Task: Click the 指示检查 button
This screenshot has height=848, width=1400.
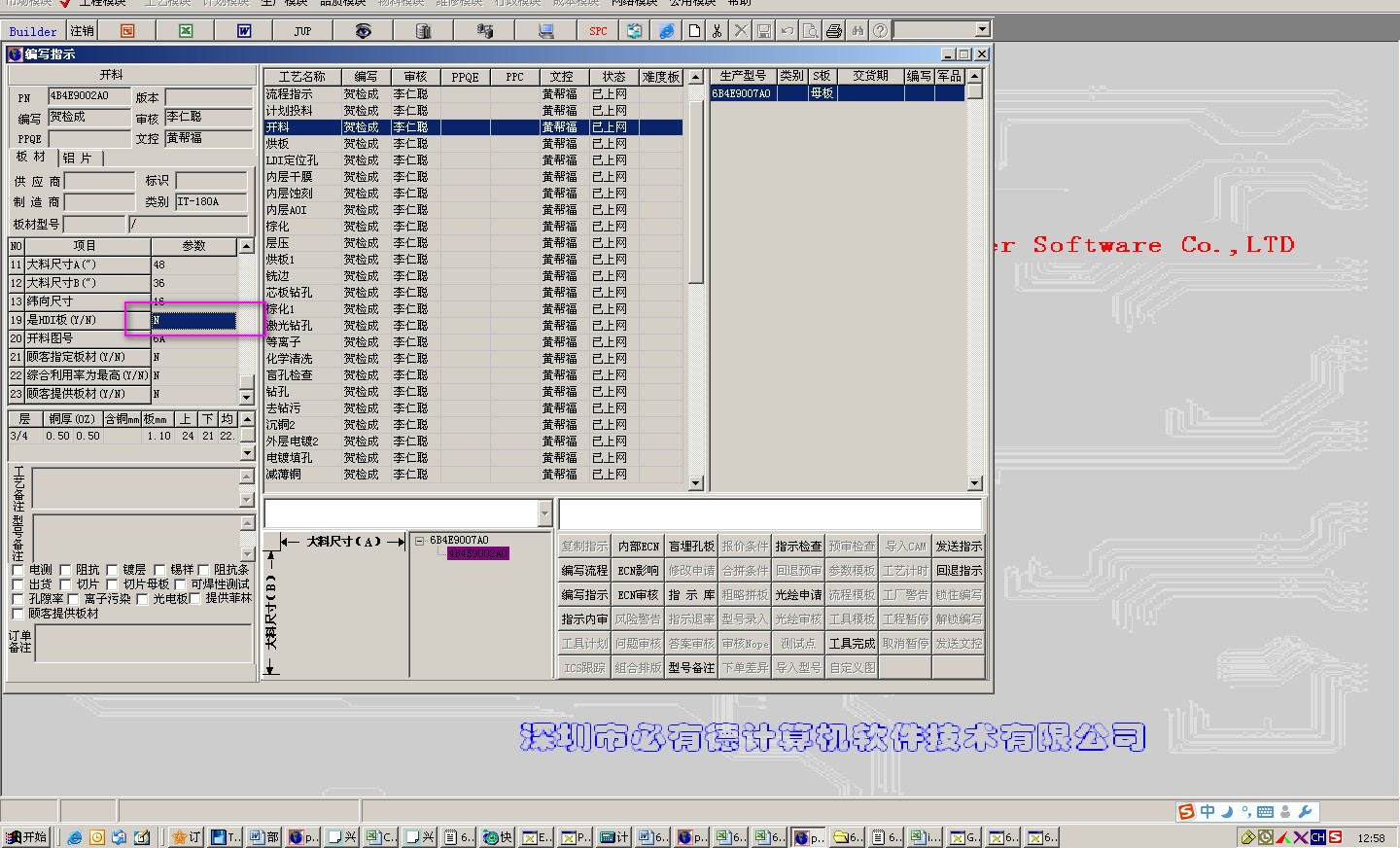Action: tap(798, 547)
